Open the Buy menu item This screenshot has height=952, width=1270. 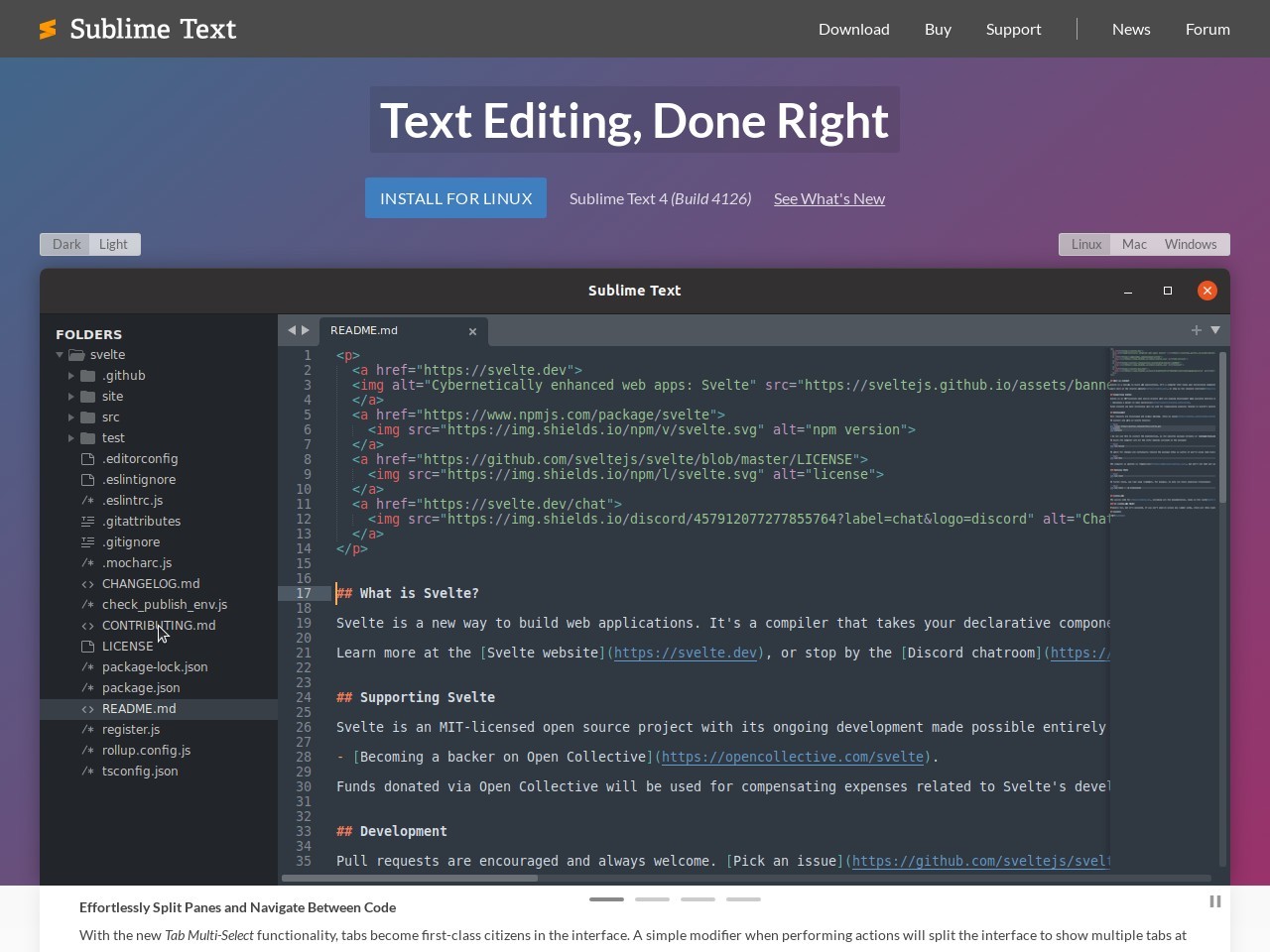[x=937, y=29]
